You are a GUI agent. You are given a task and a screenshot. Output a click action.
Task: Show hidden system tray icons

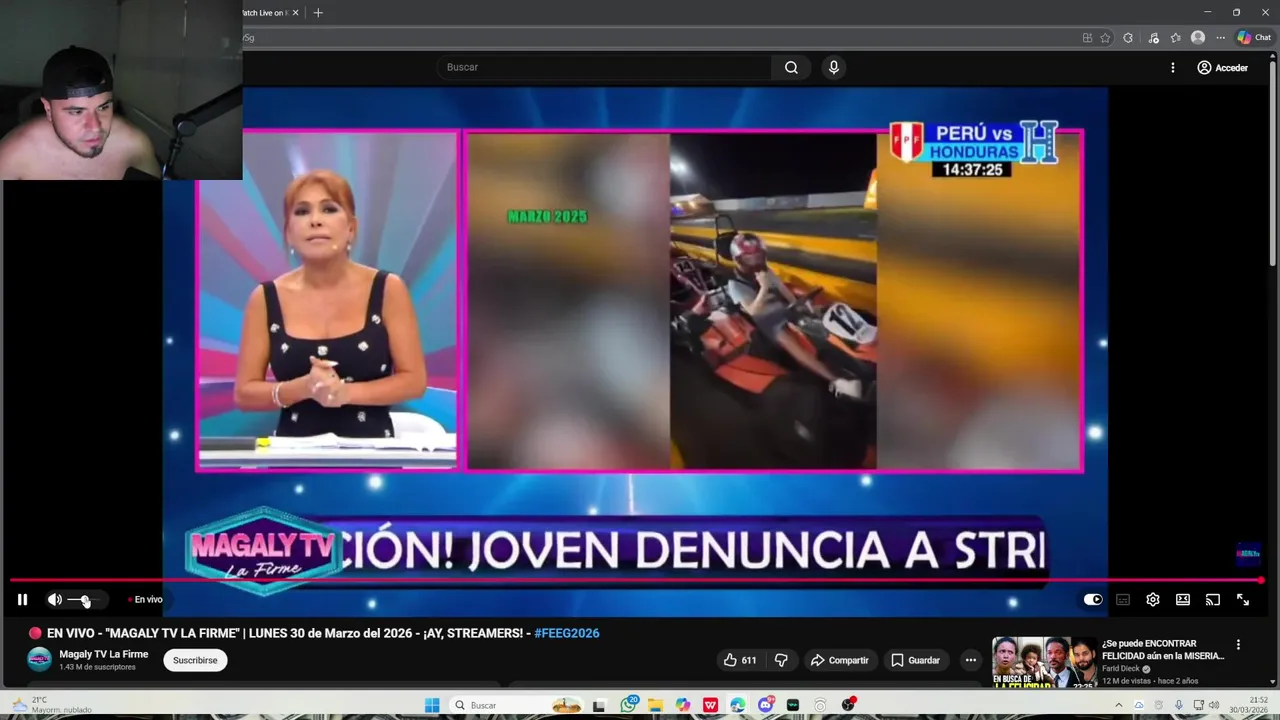[x=1120, y=705]
